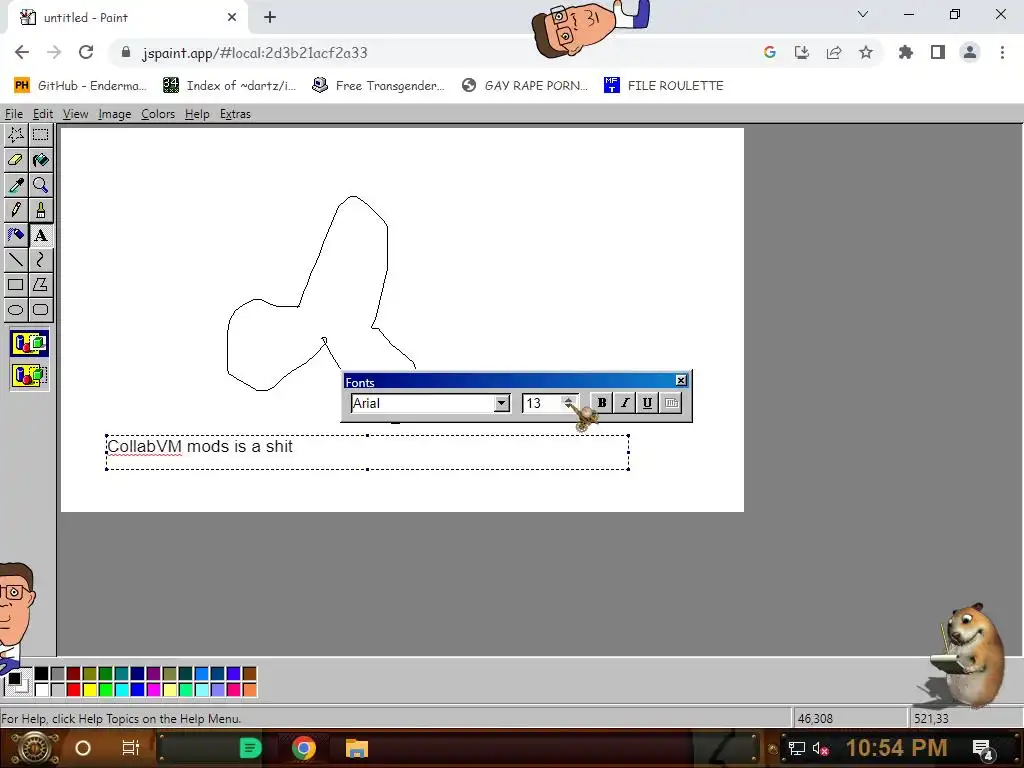Open the Help menu

pos(197,114)
